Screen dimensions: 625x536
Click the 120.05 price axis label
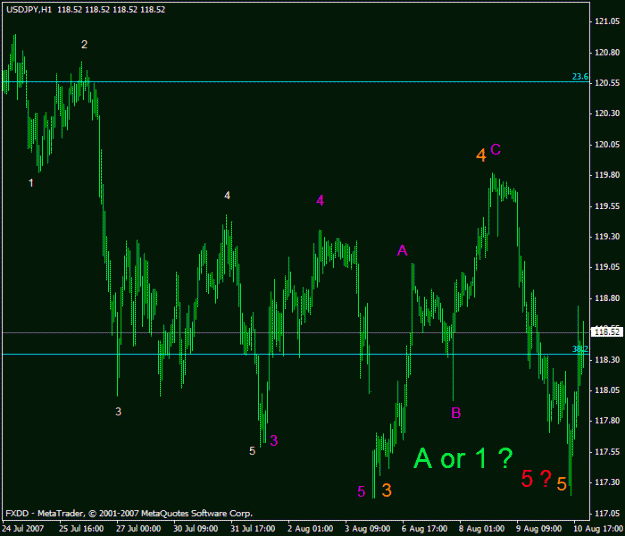[x=607, y=144]
